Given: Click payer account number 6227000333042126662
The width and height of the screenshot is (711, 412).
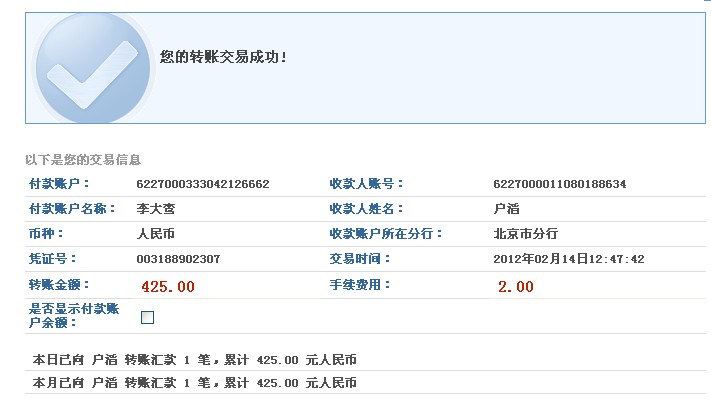Looking at the screenshot, I should [x=203, y=184].
